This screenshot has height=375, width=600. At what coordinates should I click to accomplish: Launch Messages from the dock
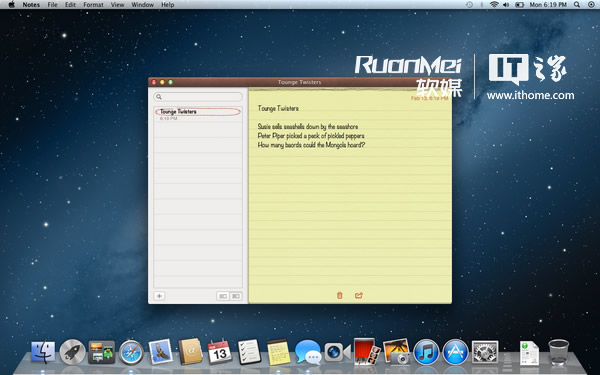[308, 352]
